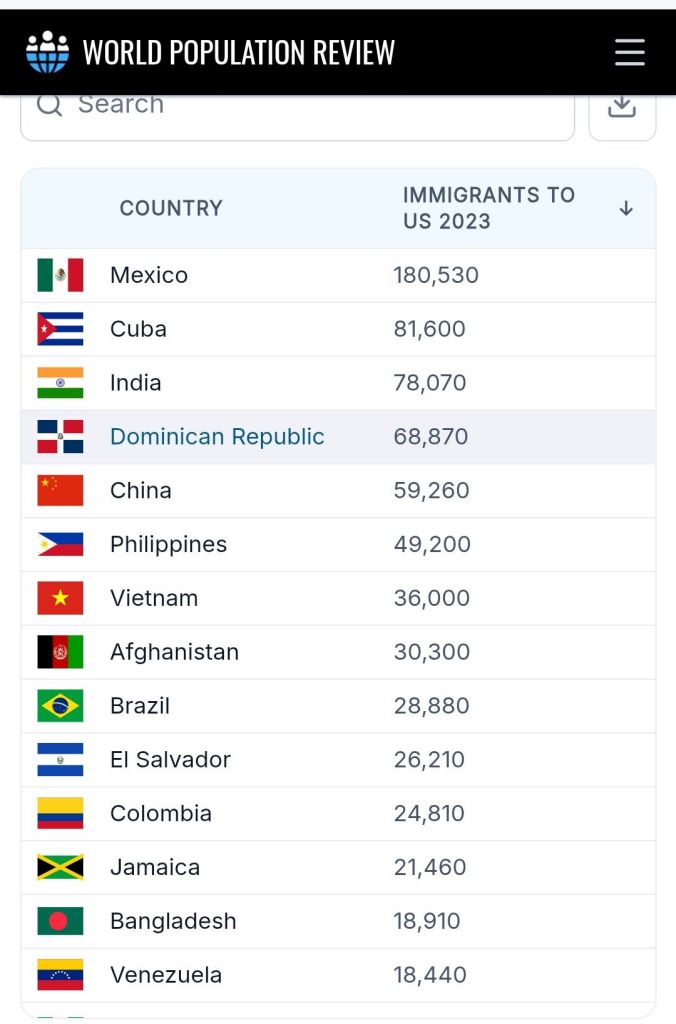
Task: Click the search magnifier icon
Action: tap(49, 104)
